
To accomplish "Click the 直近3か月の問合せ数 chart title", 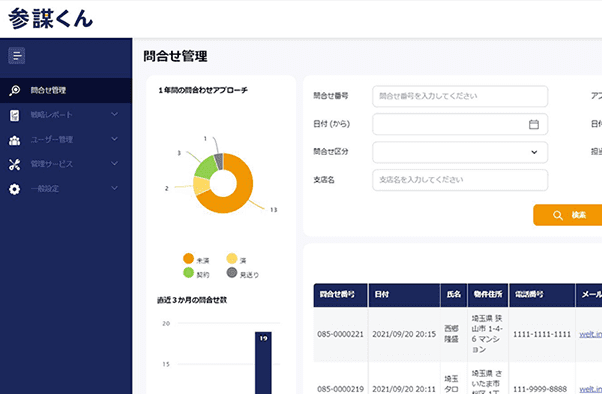I will point(192,300).
